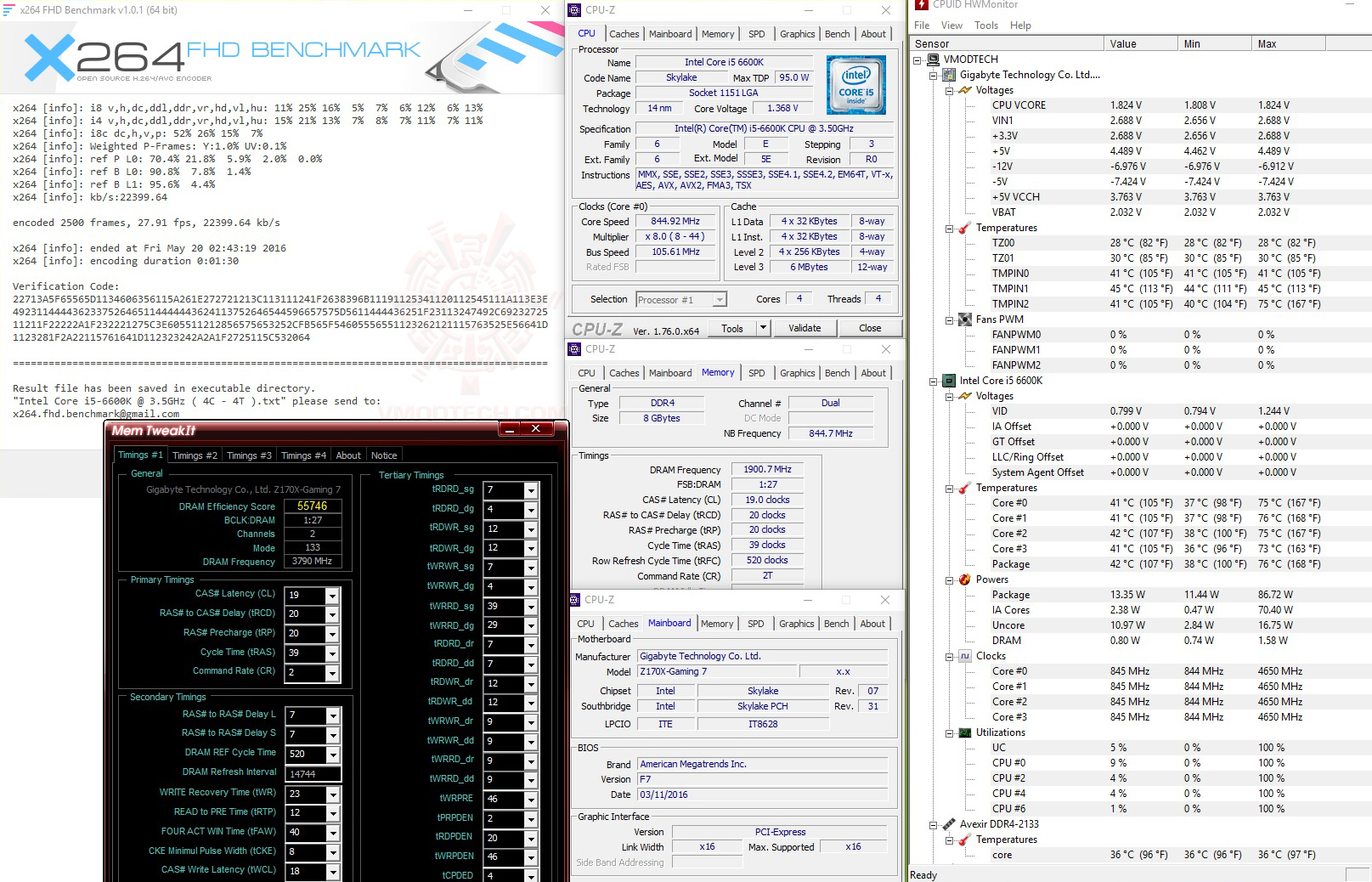The image size is (1372, 882).
Task: Click the BIOS Date field 03/11/2016
Action: (x=763, y=794)
